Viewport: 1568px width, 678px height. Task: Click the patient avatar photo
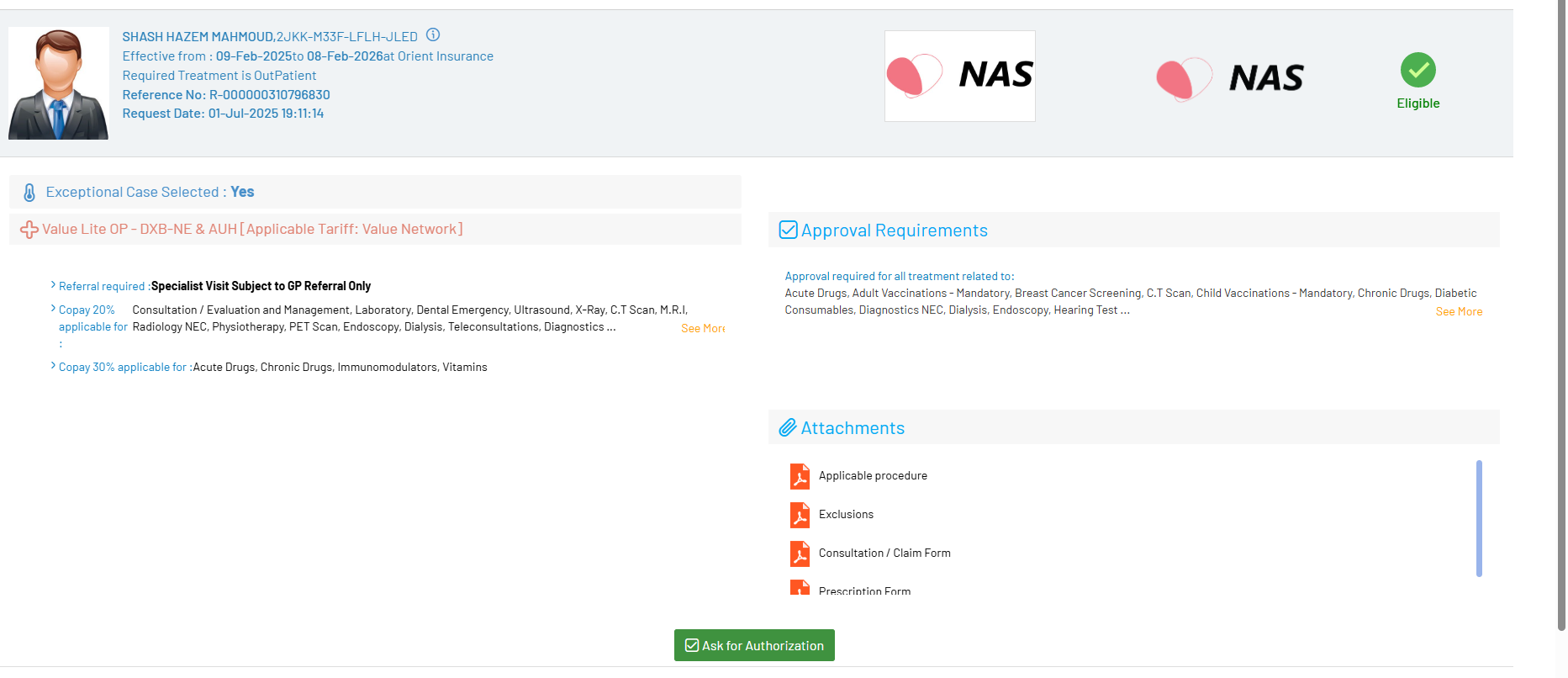click(x=58, y=83)
